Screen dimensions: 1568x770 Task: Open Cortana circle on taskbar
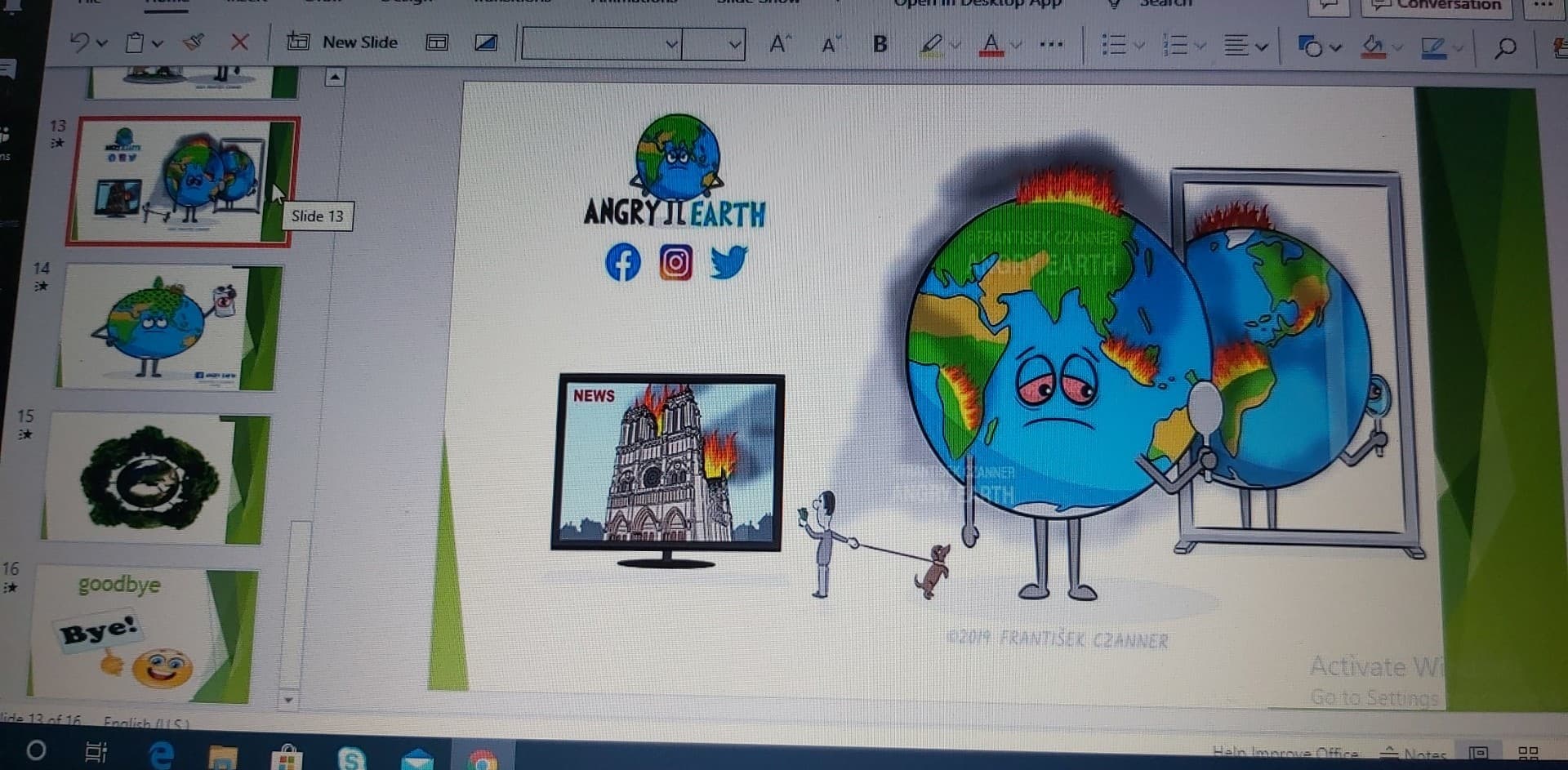point(36,750)
